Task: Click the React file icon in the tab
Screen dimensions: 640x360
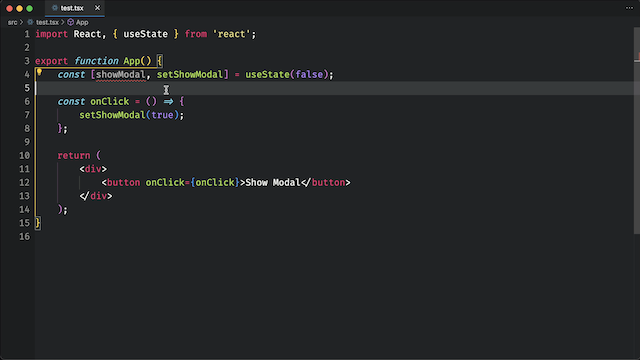Action: point(55,8)
